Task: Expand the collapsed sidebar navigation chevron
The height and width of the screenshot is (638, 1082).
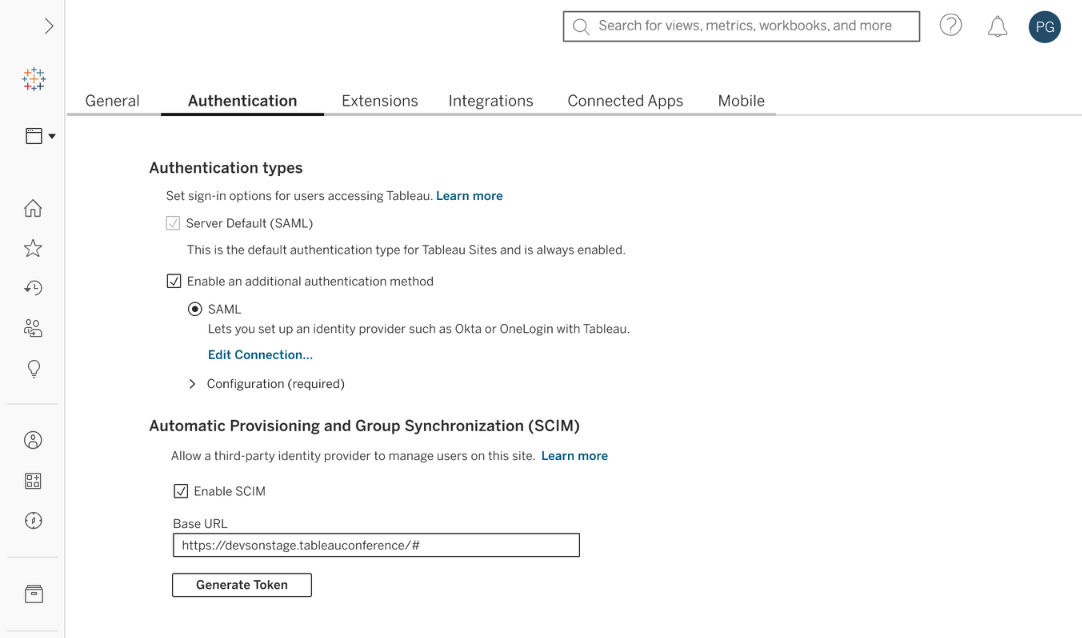Action: pos(48,26)
